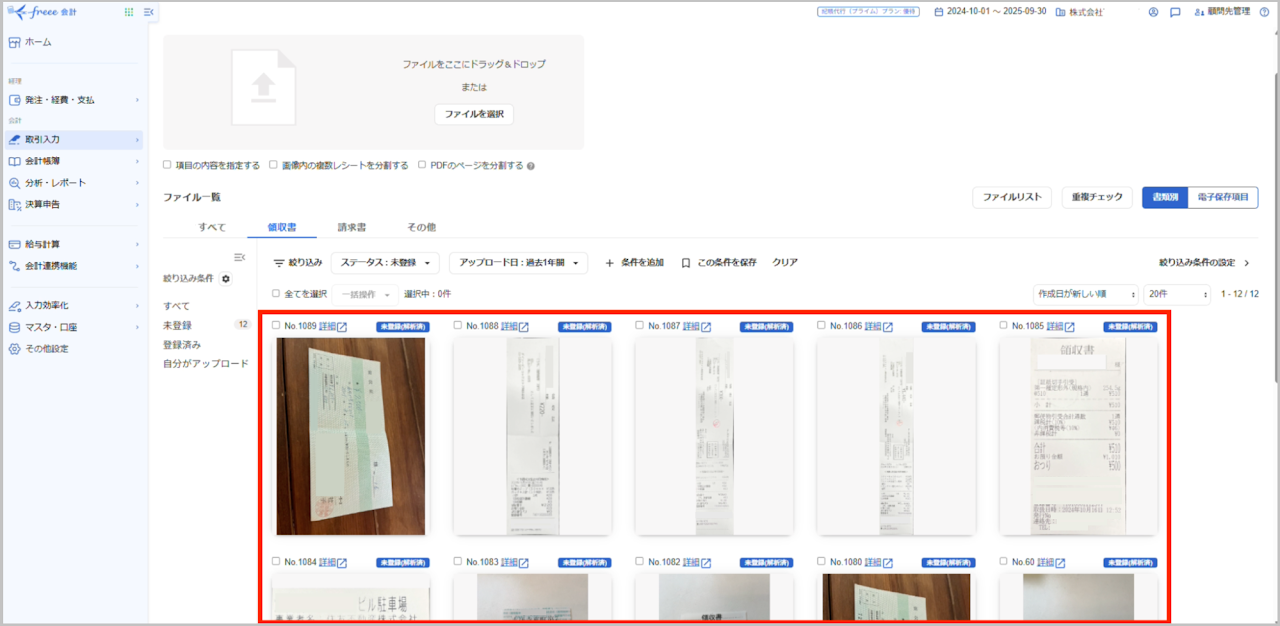The width and height of the screenshot is (1280, 626).
Task: Open the receipt thumbnail of No.1085
Action: 1079,436
